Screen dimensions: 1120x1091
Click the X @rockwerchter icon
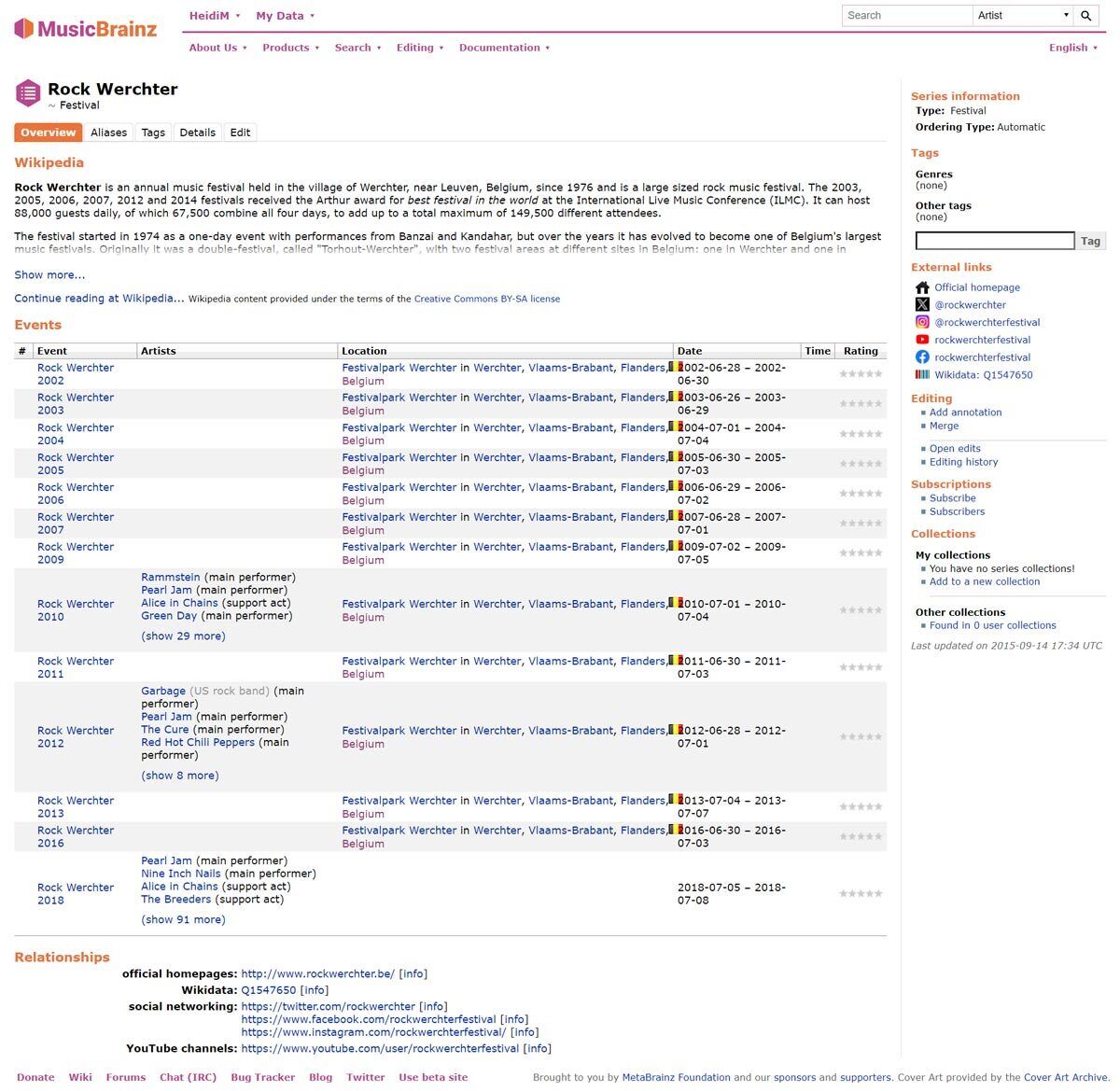tap(922, 305)
